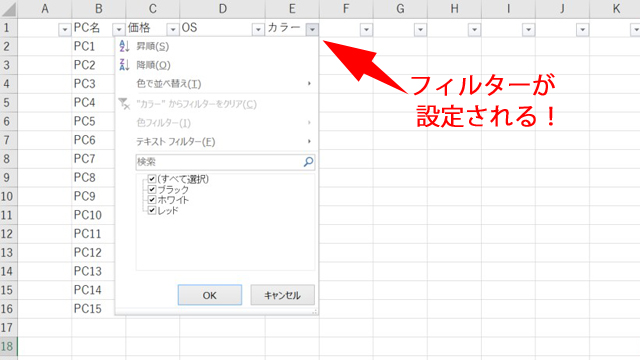Open the PC名 filter dropdown
This screenshot has width=640, height=360.
point(118,29)
